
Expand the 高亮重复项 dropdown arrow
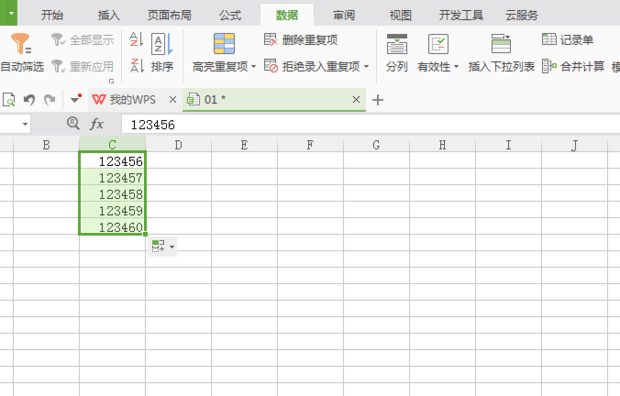click(253, 66)
